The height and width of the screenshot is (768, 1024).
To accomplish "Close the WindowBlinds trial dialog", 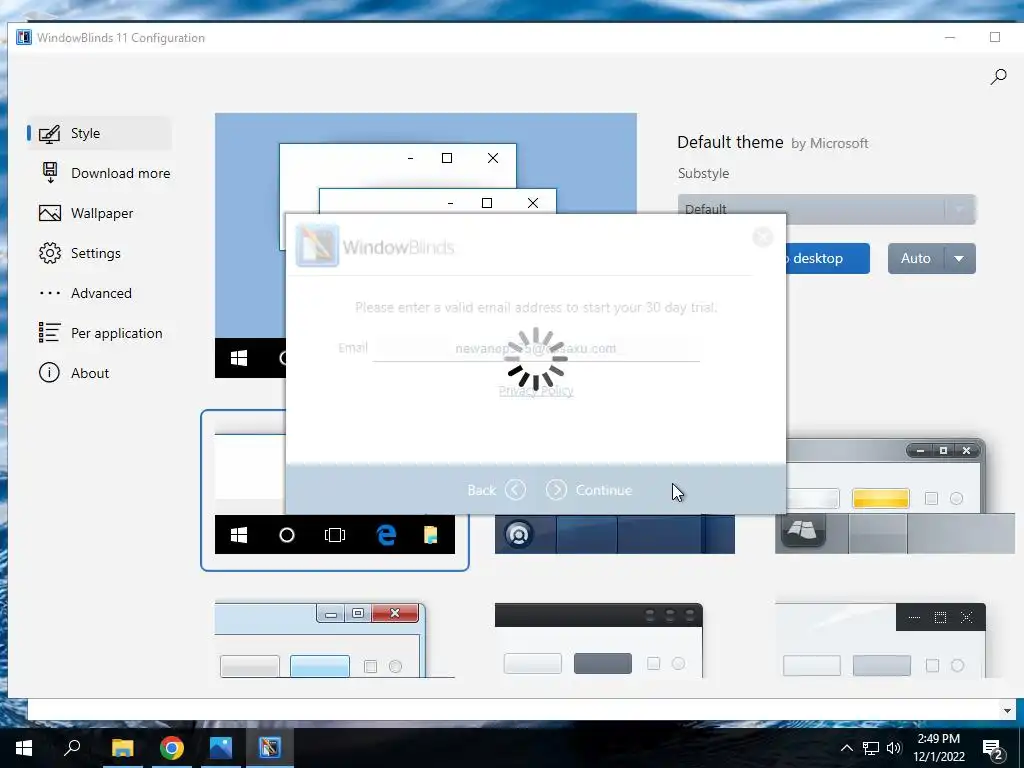I will tap(763, 236).
